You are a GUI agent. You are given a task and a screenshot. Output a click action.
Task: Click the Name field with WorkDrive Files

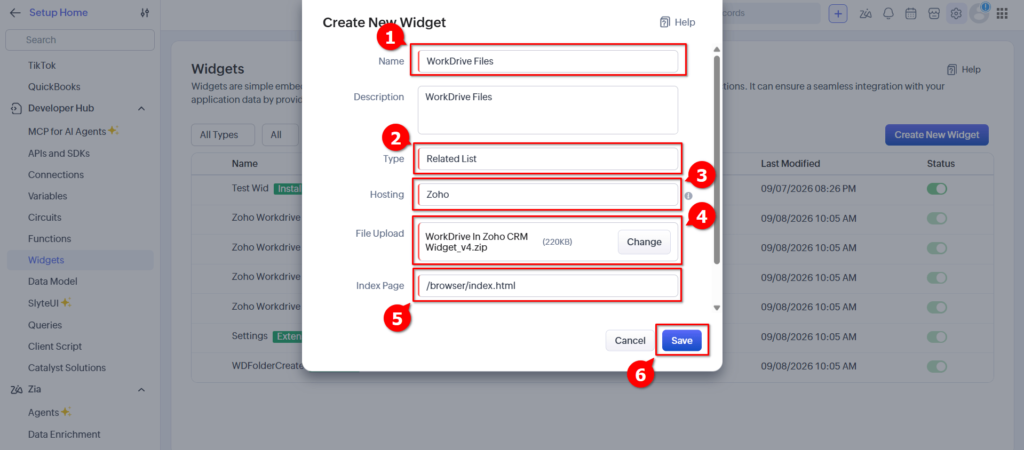point(548,61)
